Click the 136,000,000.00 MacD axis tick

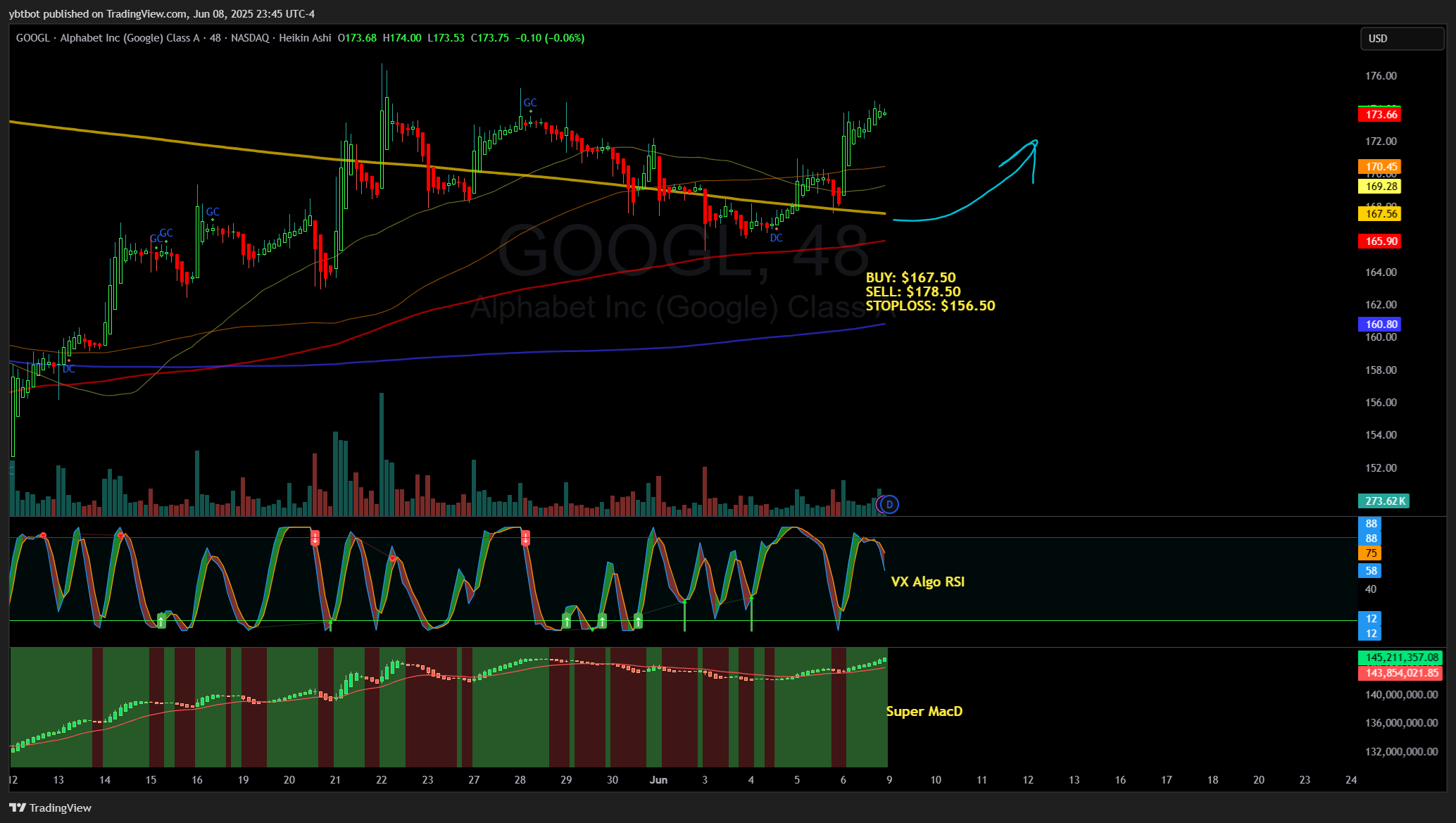click(x=1401, y=723)
